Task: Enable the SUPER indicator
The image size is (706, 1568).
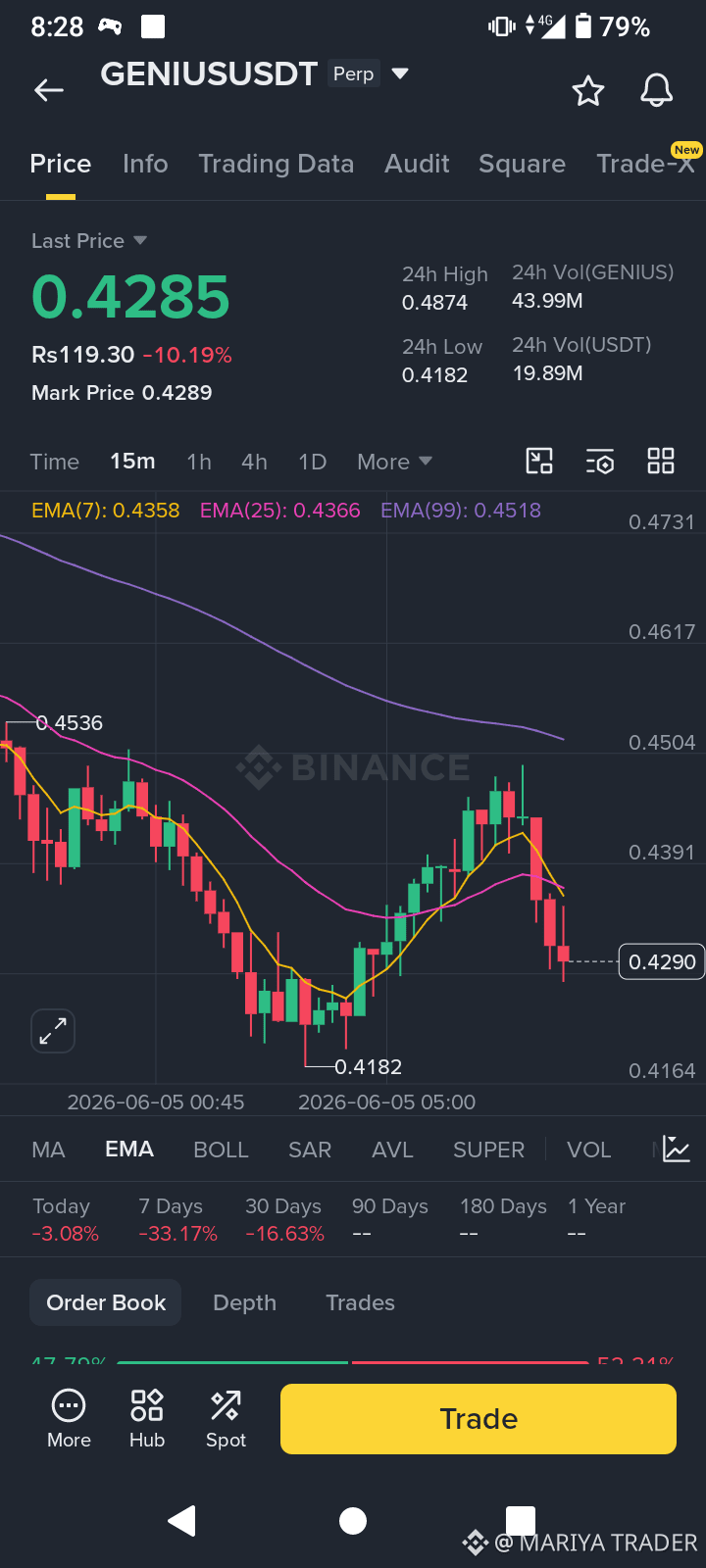Action: (x=488, y=1150)
